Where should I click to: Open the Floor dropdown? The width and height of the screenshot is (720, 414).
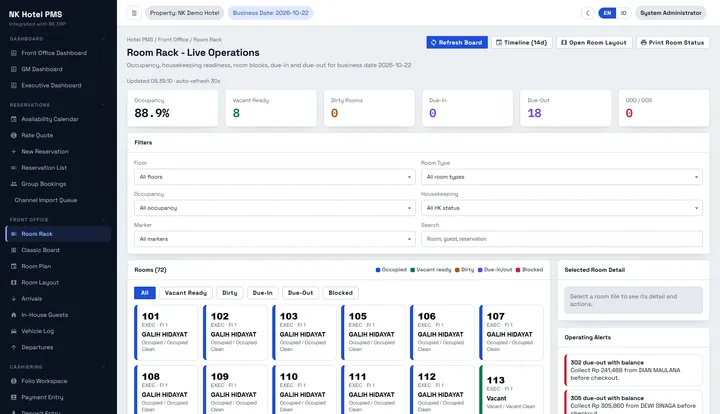[275, 177]
